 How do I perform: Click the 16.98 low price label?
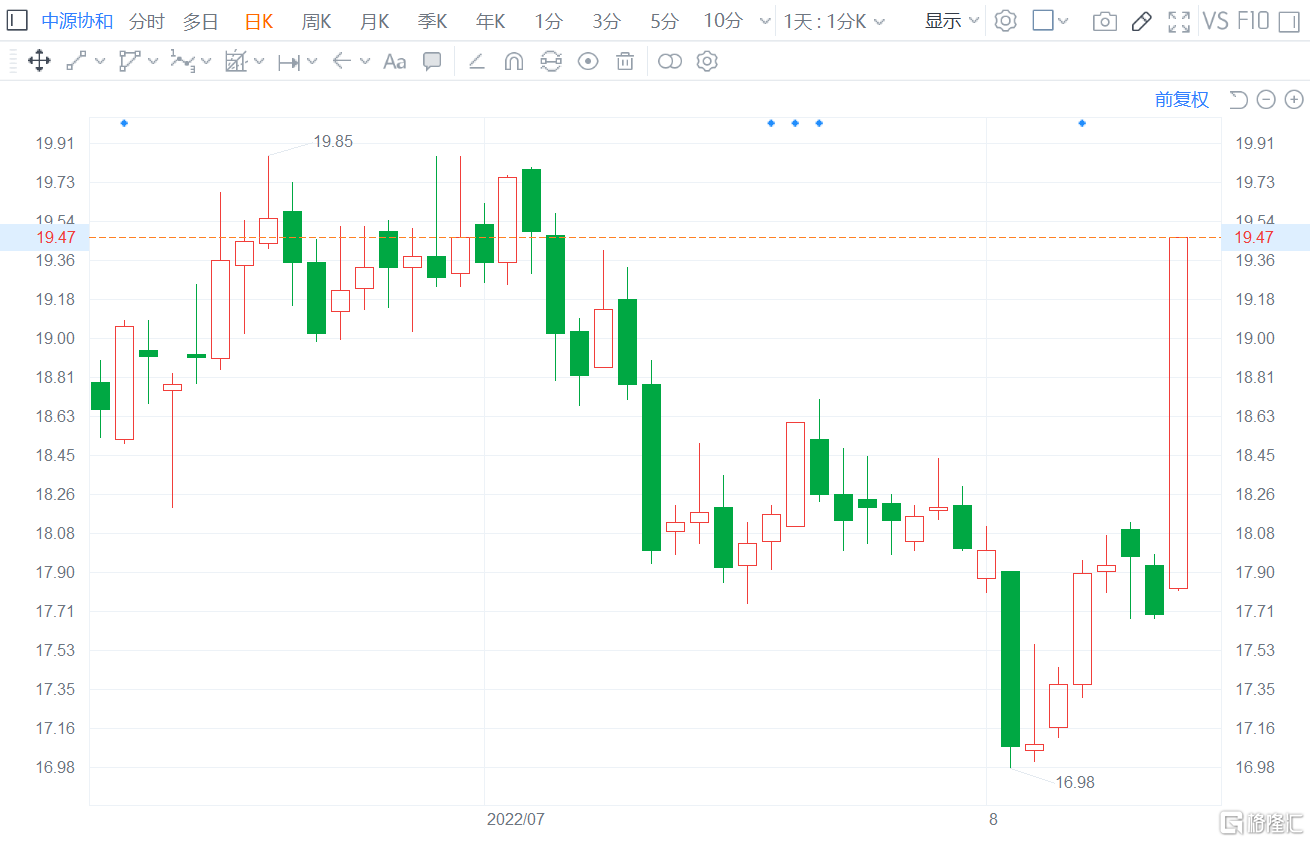tap(1075, 782)
